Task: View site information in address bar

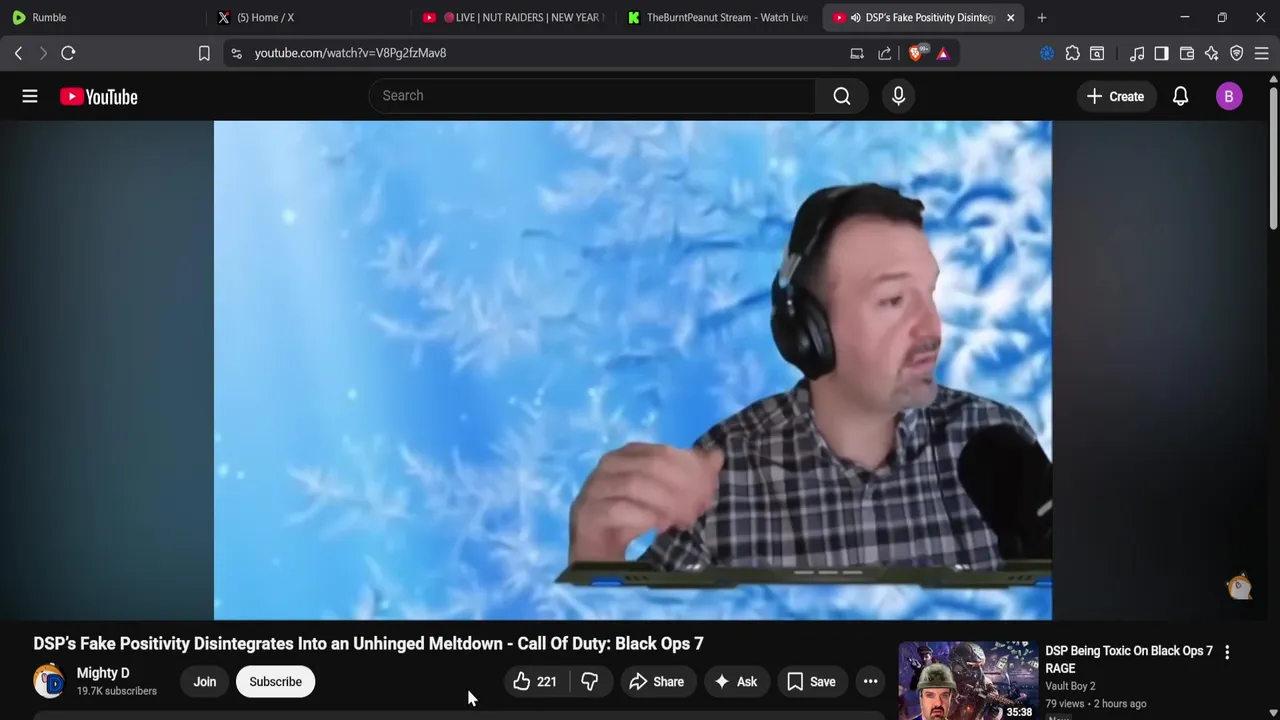Action: coord(236,53)
